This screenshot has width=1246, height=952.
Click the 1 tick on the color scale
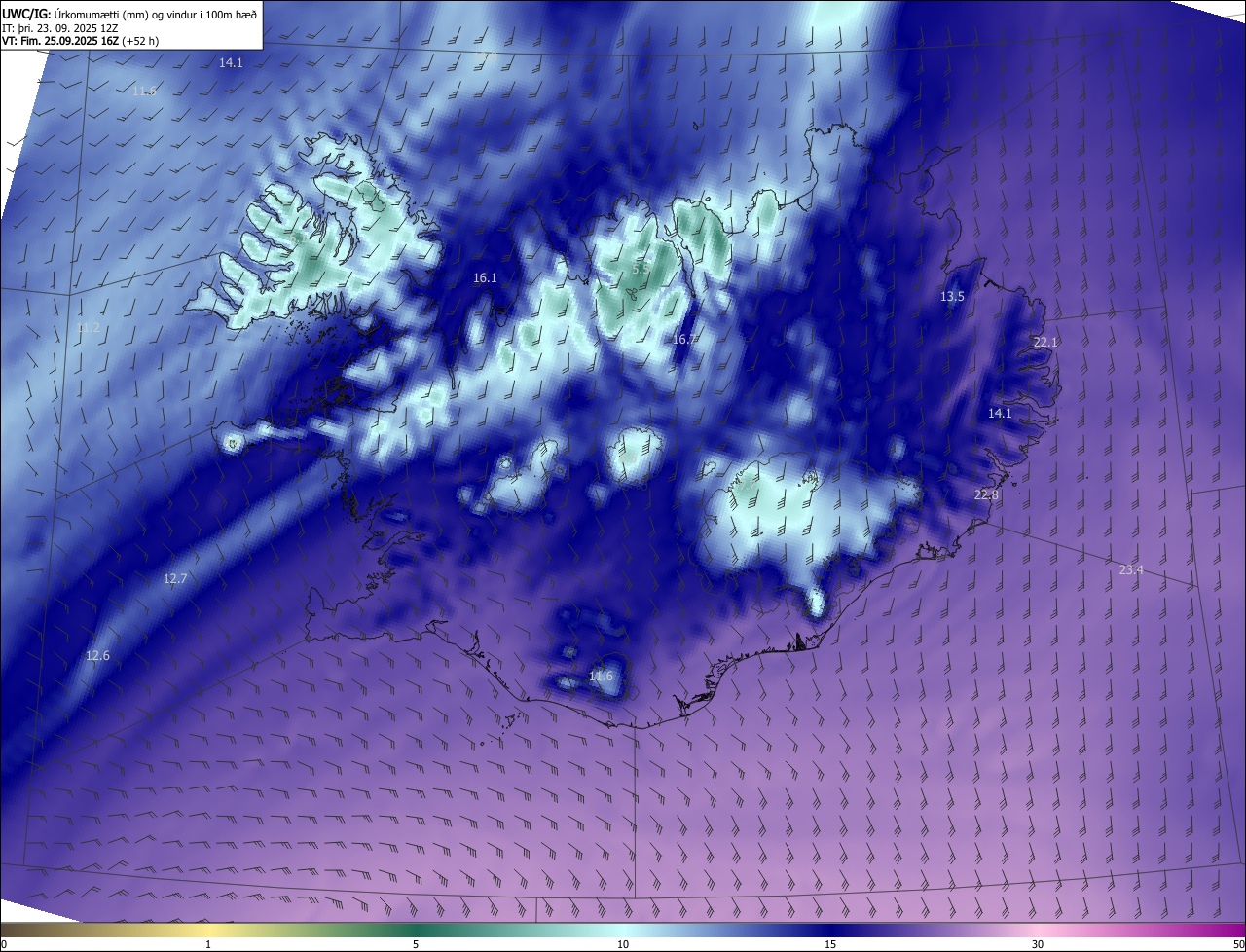[x=208, y=945]
